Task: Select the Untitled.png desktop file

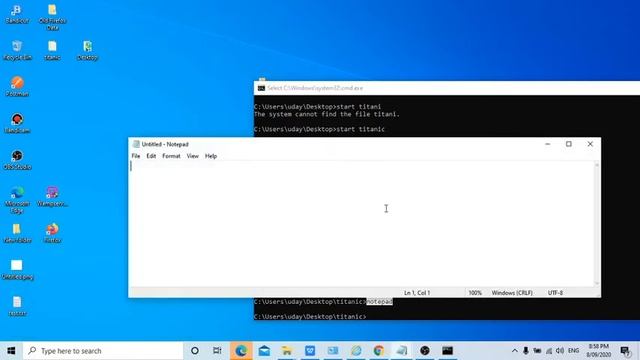Action: pyautogui.click(x=17, y=269)
